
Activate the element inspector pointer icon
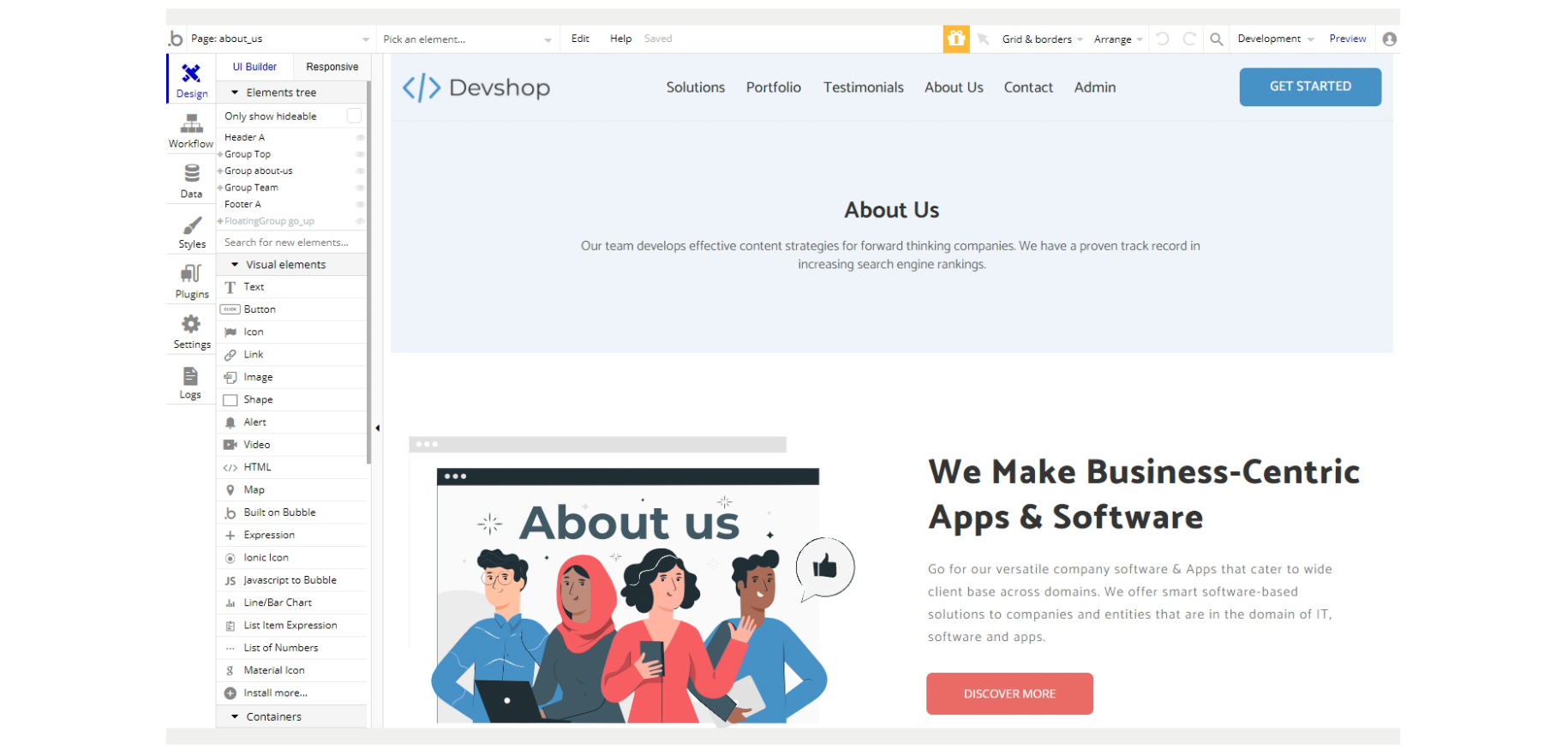tap(983, 39)
